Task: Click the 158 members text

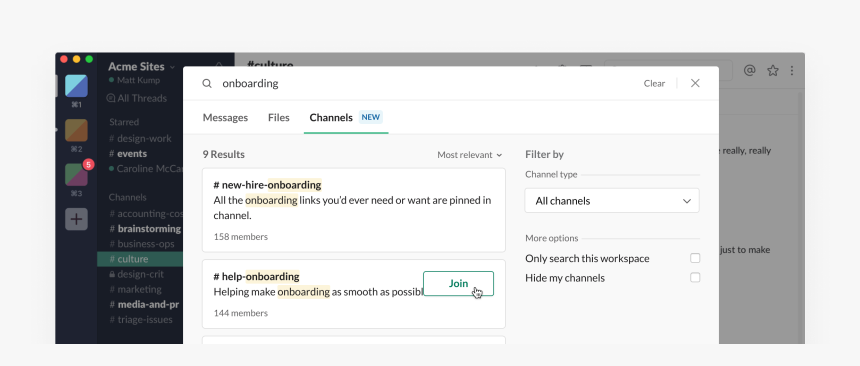Action: click(241, 237)
